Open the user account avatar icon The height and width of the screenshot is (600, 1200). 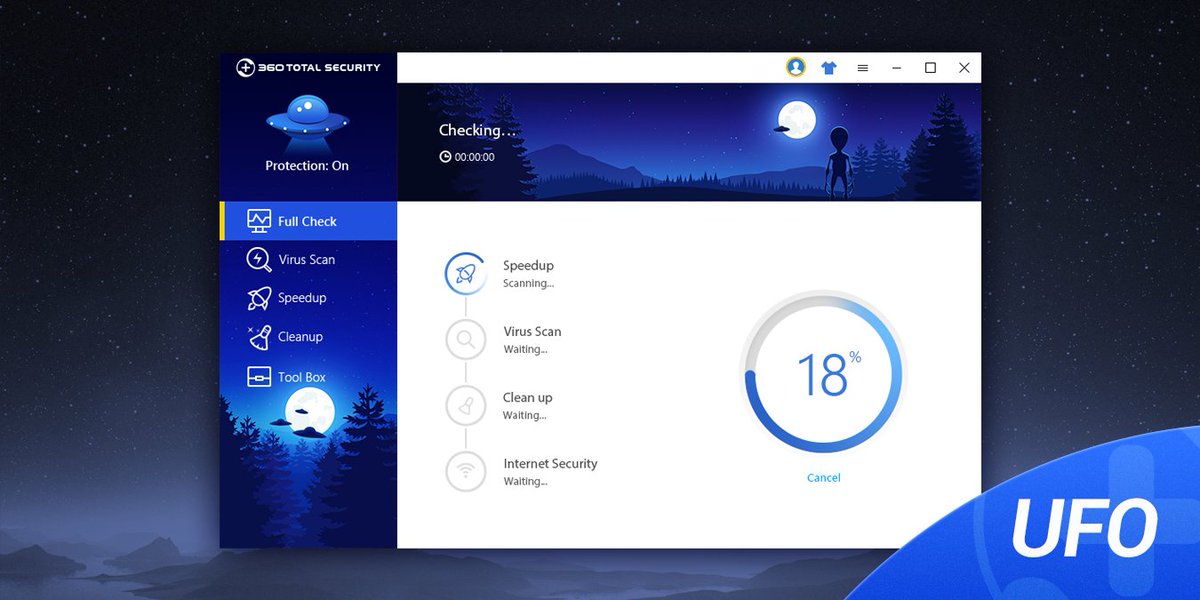click(x=796, y=67)
